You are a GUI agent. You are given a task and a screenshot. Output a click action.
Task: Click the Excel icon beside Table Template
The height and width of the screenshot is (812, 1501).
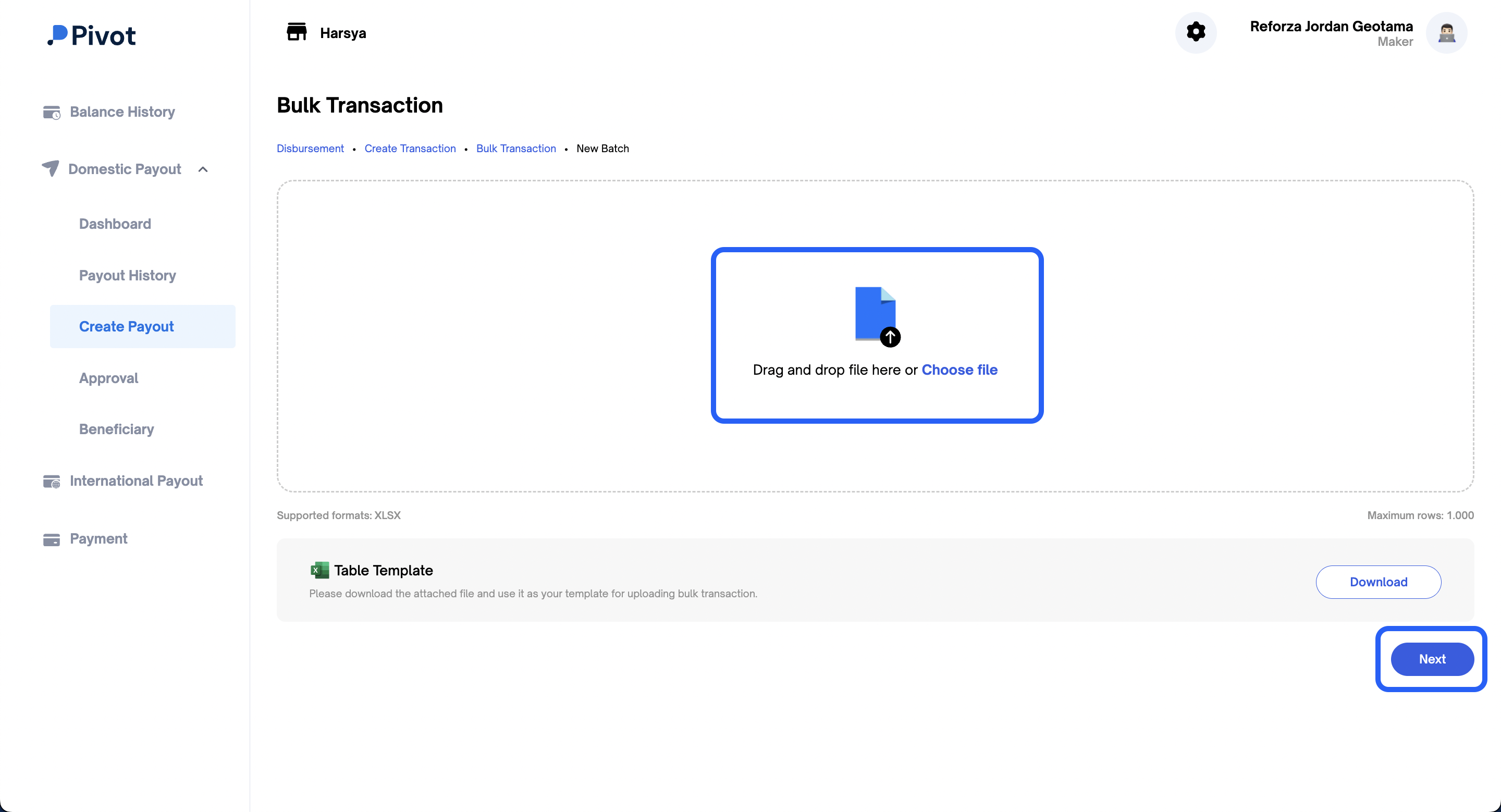(x=319, y=570)
